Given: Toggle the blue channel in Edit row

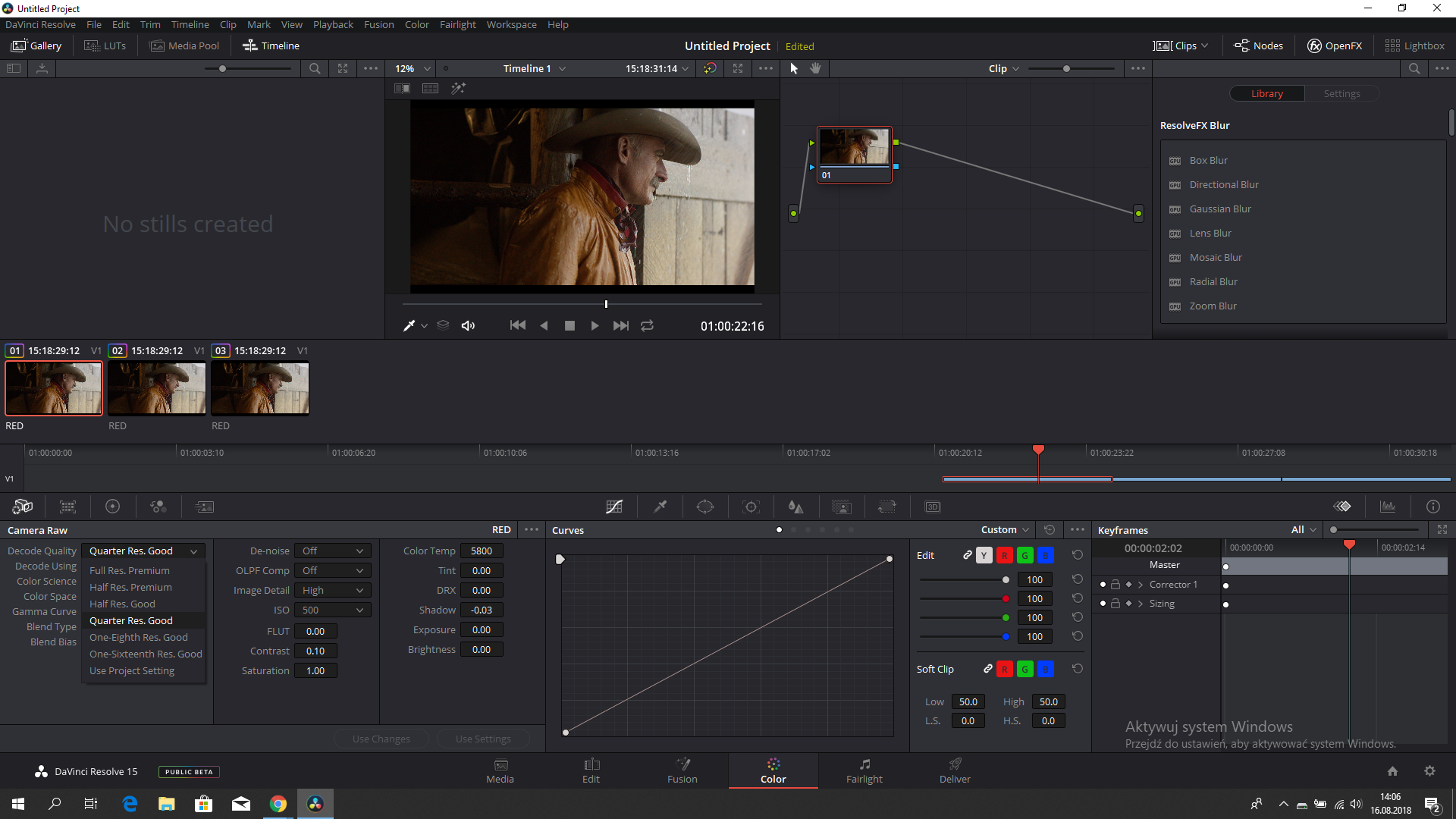Looking at the screenshot, I should 1045,556.
